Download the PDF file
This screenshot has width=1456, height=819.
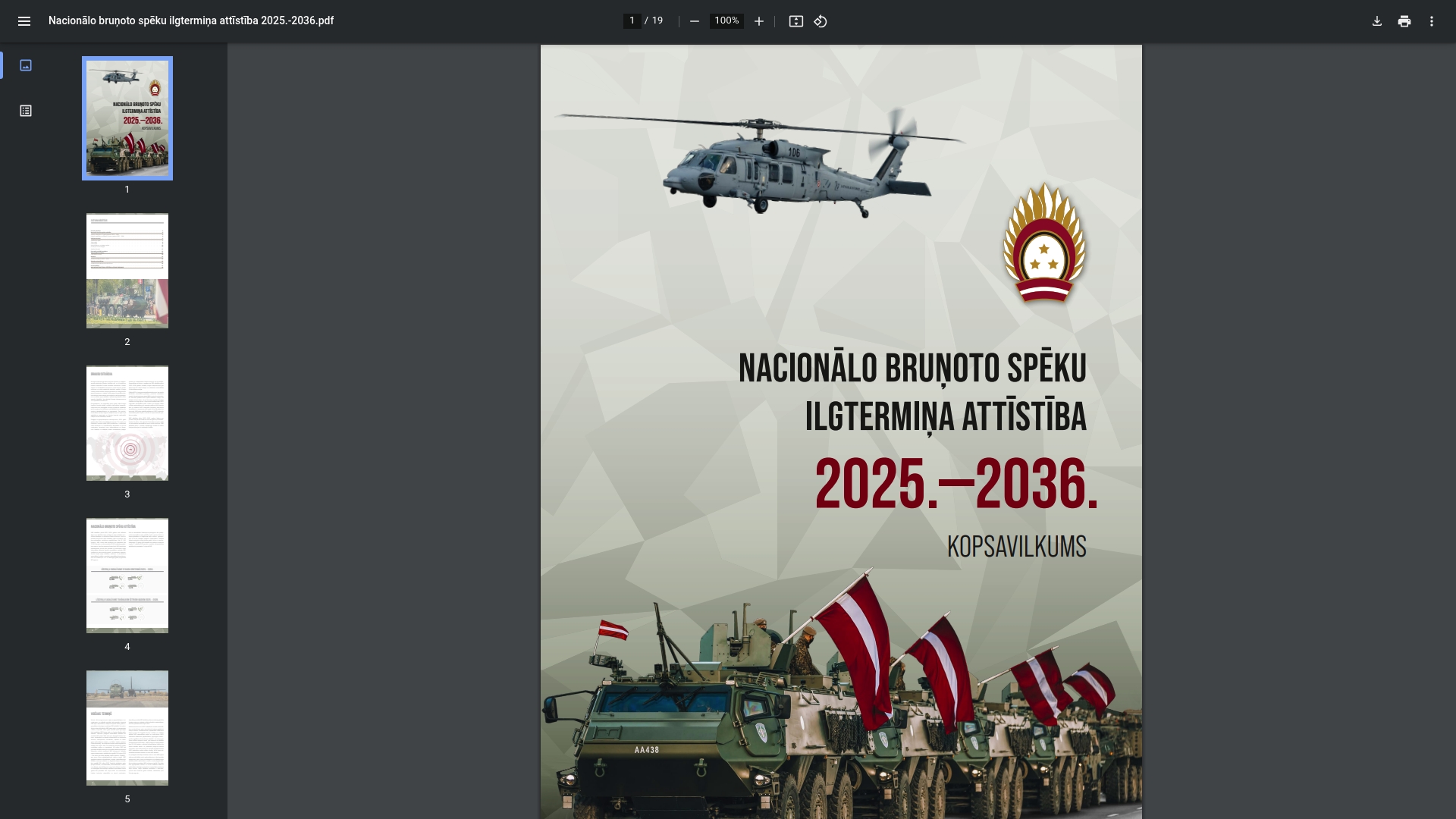coord(1377,21)
